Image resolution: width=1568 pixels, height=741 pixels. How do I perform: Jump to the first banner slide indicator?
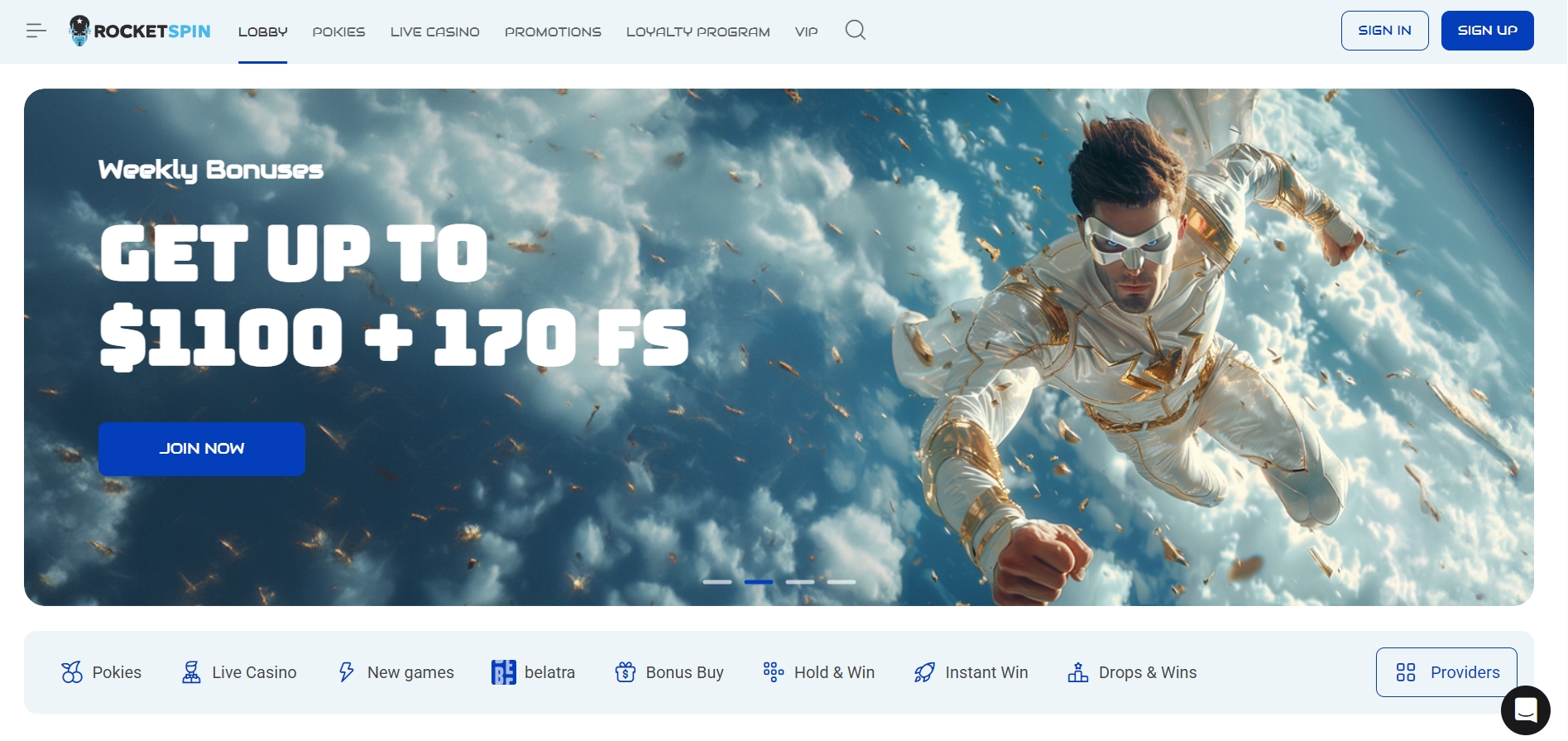(717, 582)
